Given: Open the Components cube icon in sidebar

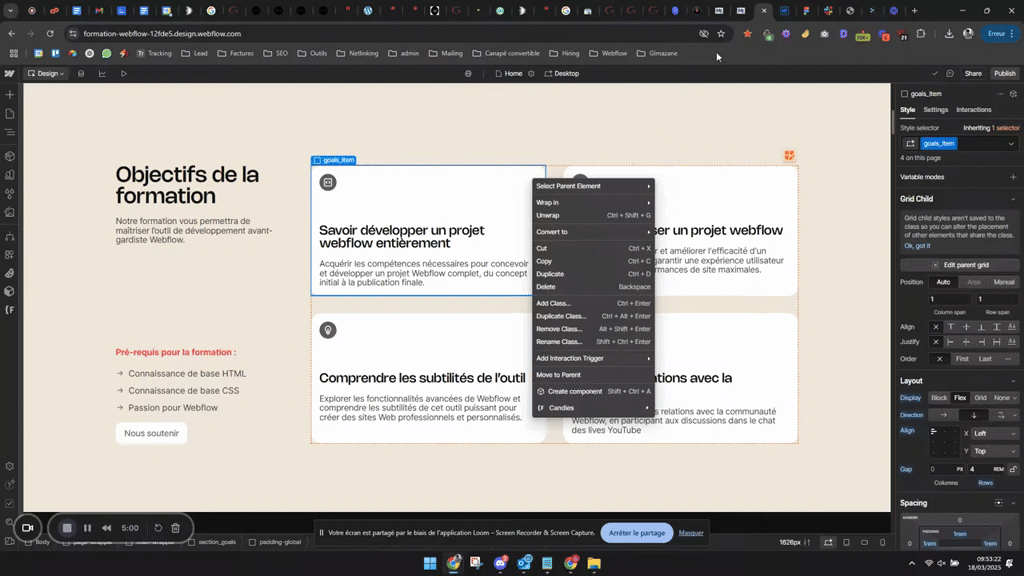Looking at the screenshot, I should 10,156.
